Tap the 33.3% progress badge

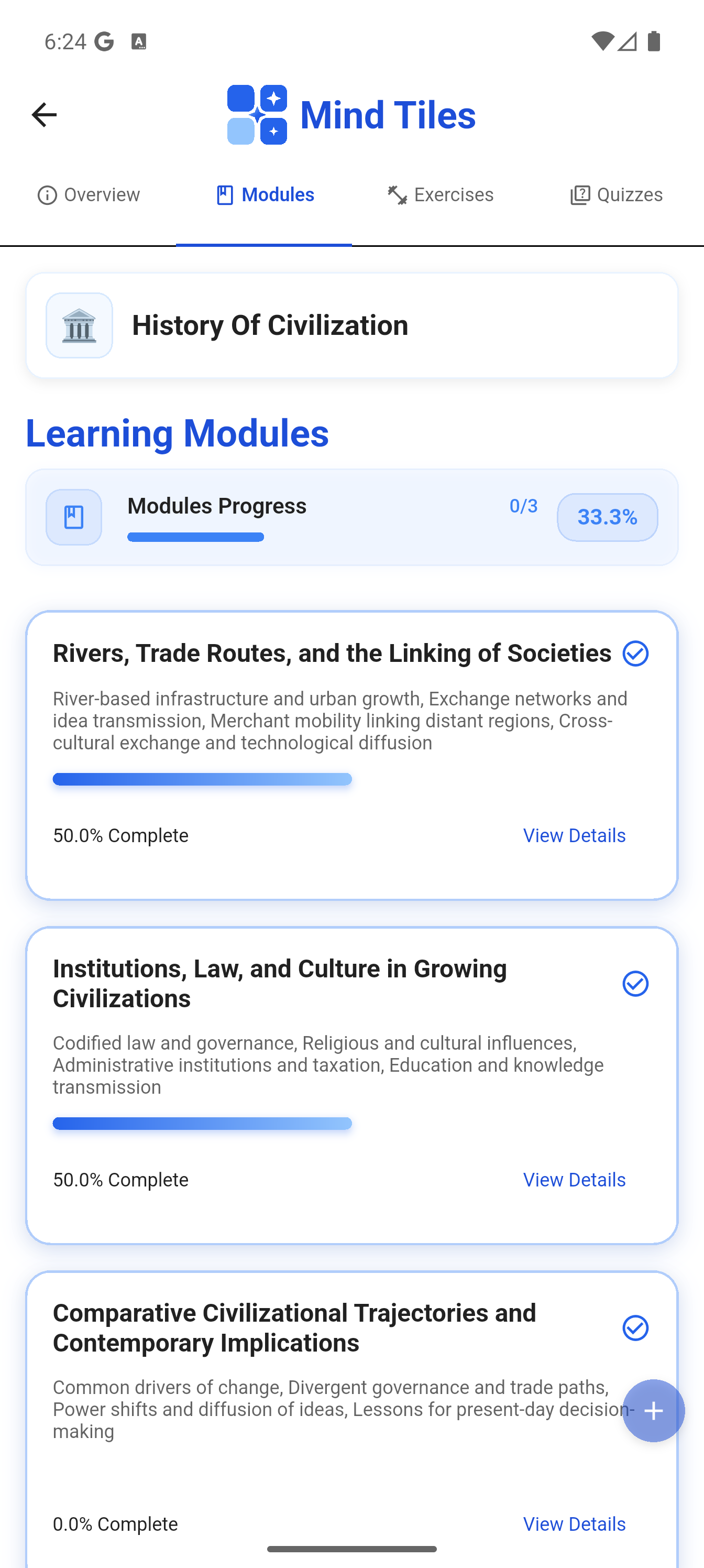[607, 517]
